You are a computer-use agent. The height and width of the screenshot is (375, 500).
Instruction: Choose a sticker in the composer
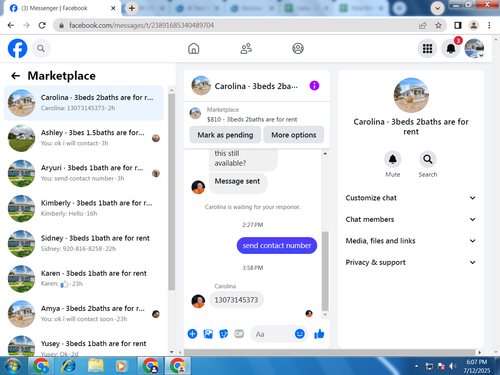point(224,334)
